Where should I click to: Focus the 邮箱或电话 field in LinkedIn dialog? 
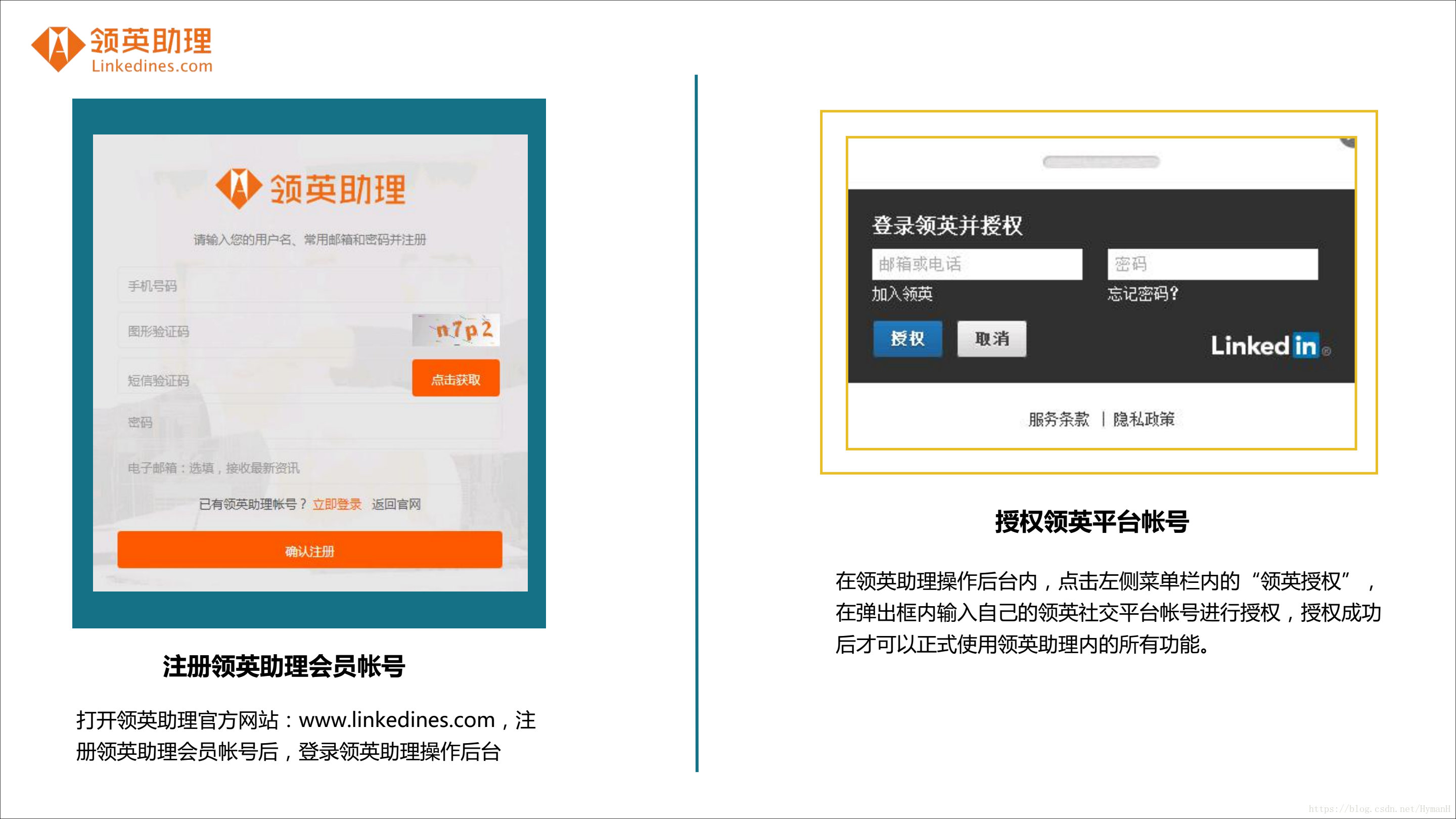click(x=977, y=264)
